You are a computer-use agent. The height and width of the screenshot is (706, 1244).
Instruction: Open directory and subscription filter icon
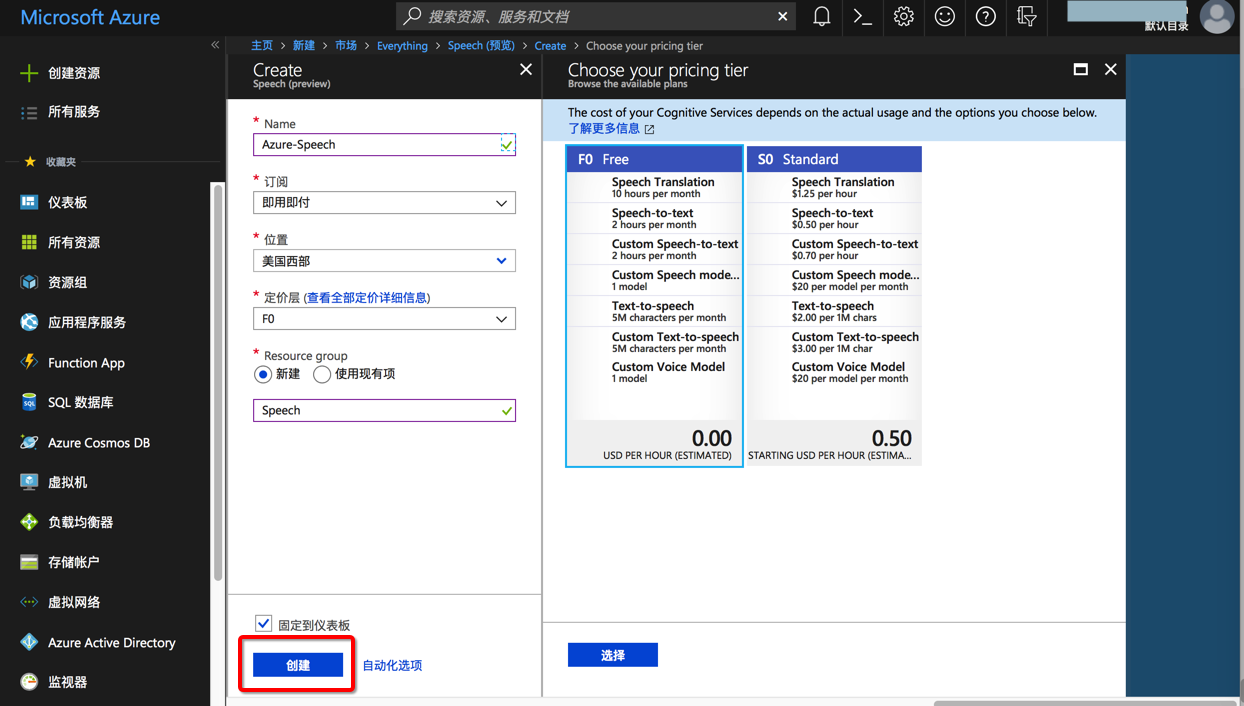pyautogui.click(x=1027, y=17)
